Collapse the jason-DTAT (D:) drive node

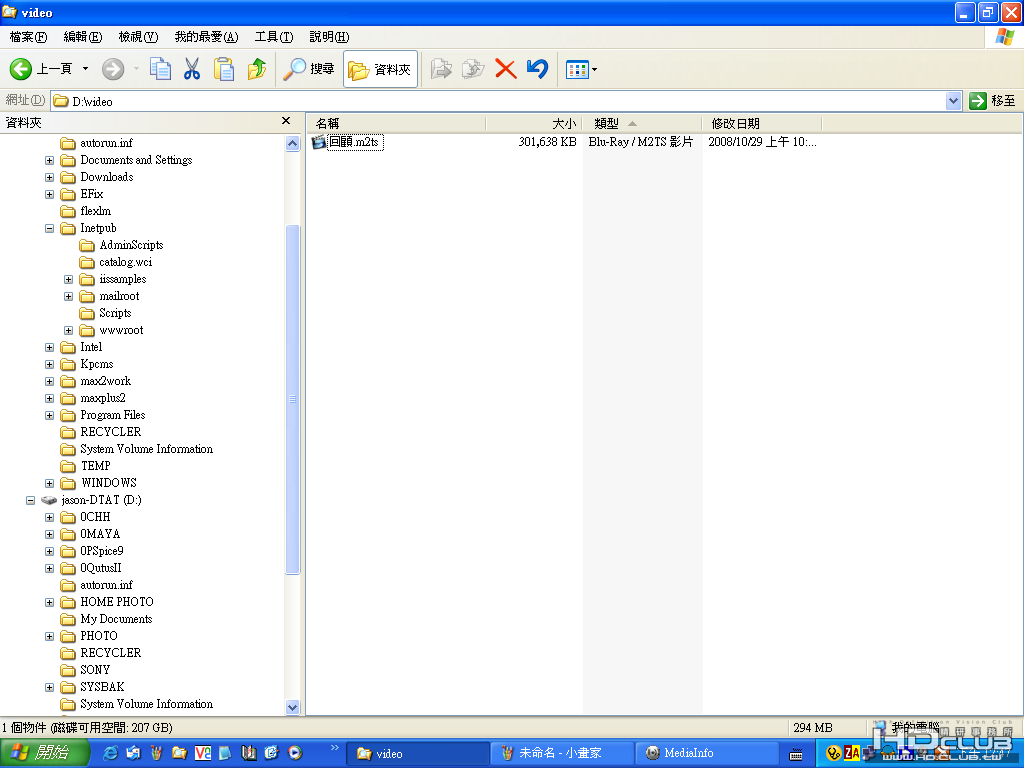(31, 500)
